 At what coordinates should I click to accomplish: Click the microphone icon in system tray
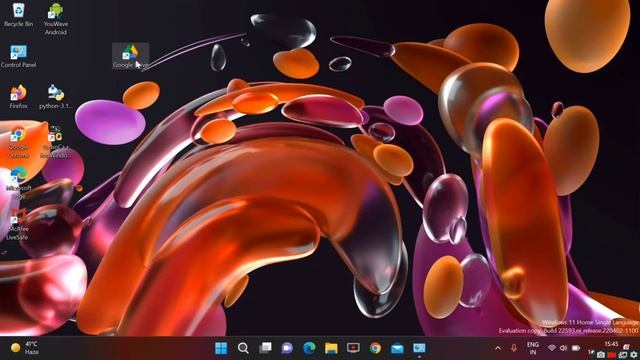(x=513, y=348)
